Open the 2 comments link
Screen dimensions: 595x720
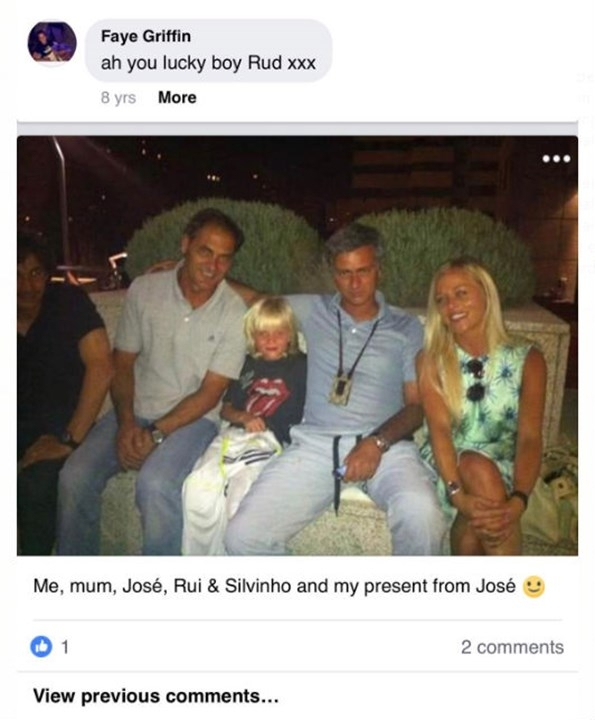(512, 647)
